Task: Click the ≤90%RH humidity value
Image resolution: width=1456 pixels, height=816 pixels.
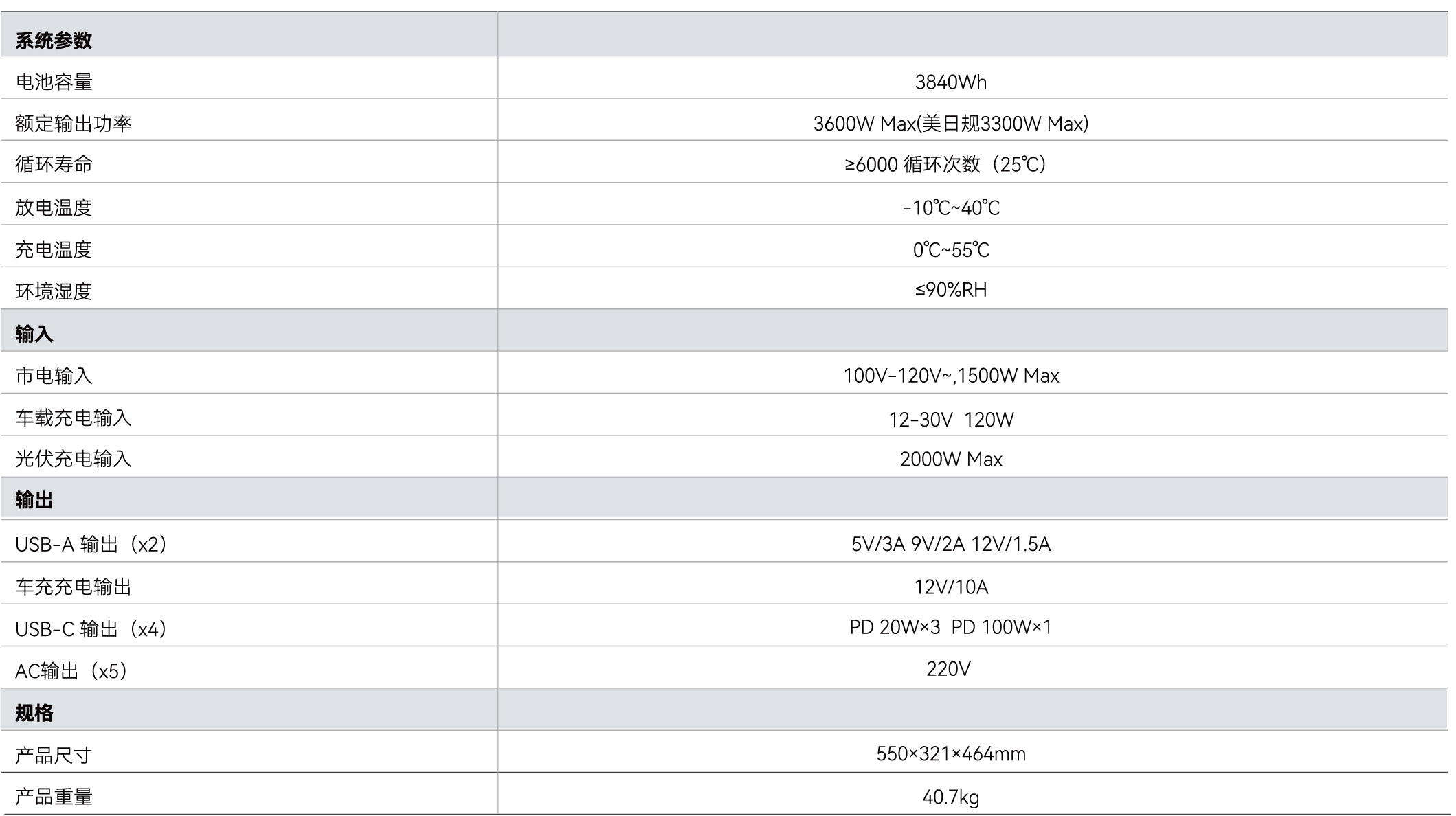Action: point(950,290)
